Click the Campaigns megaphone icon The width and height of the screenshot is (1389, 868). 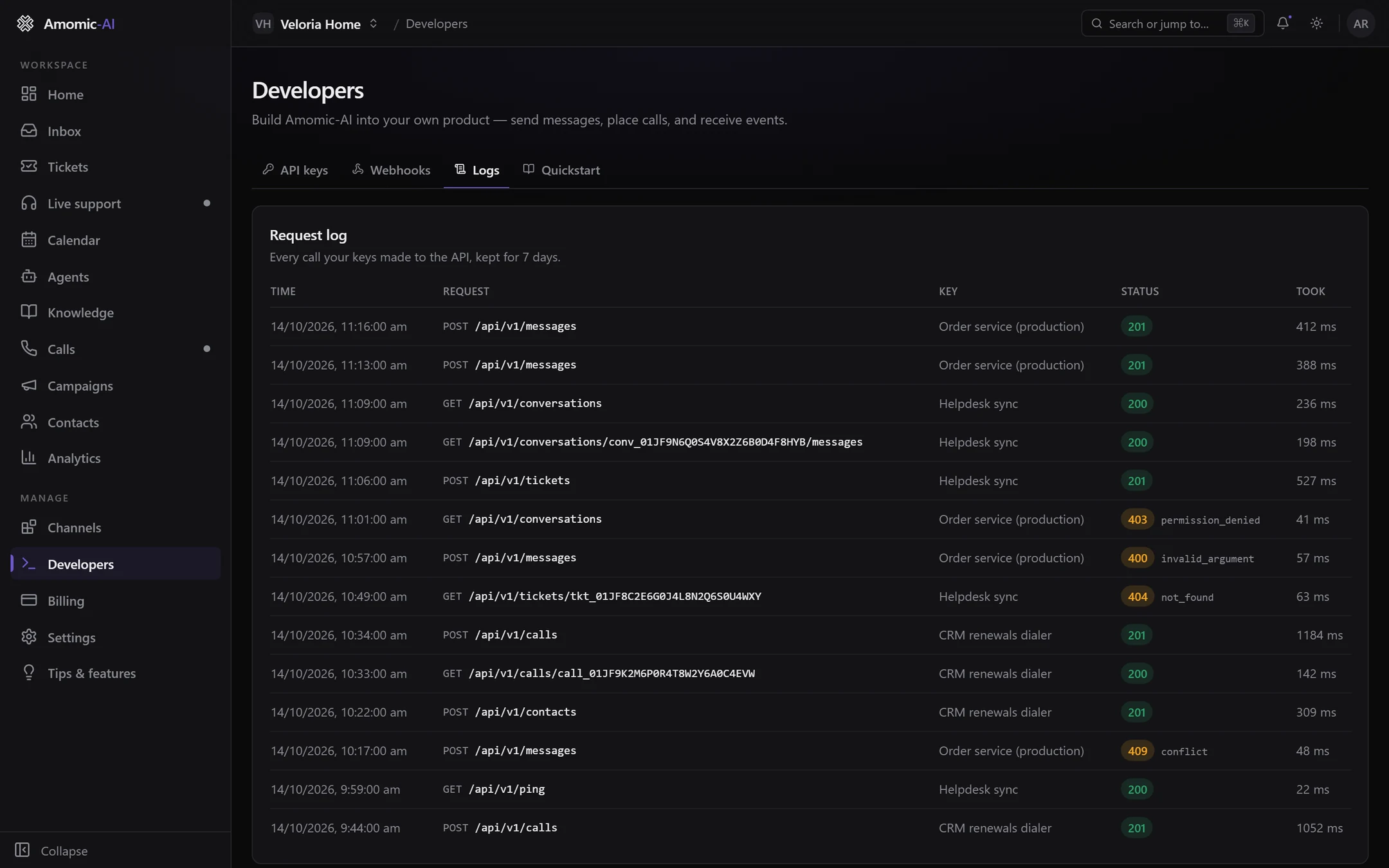tap(29, 386)
